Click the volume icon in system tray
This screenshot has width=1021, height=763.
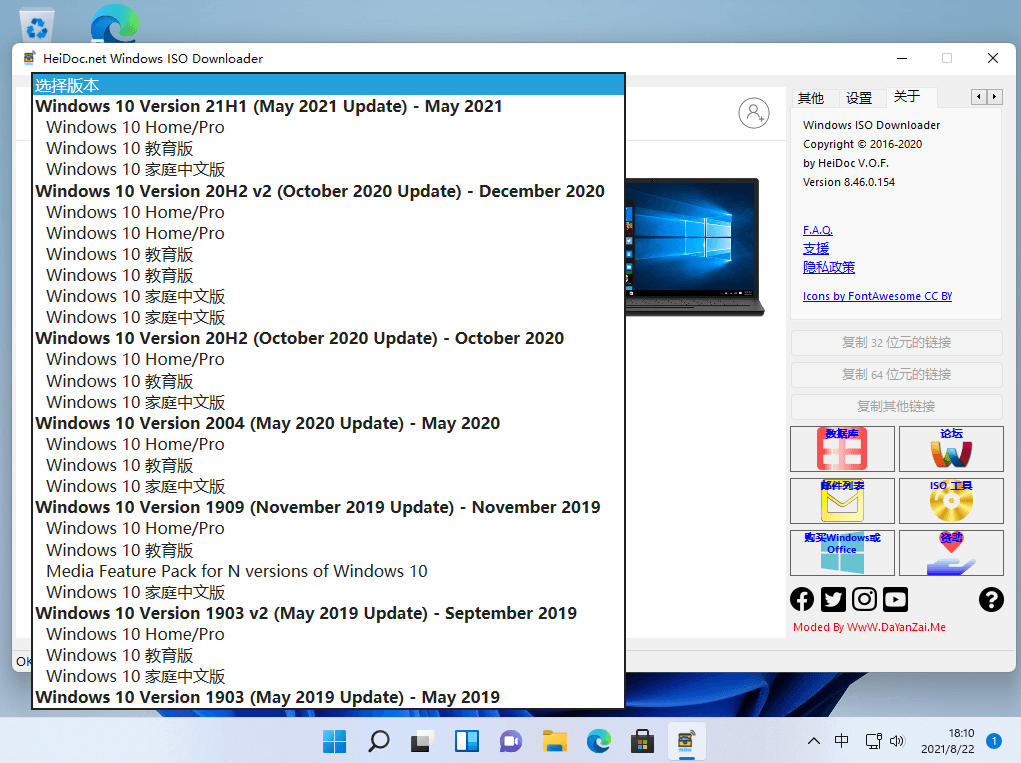(x=897, y=741)
